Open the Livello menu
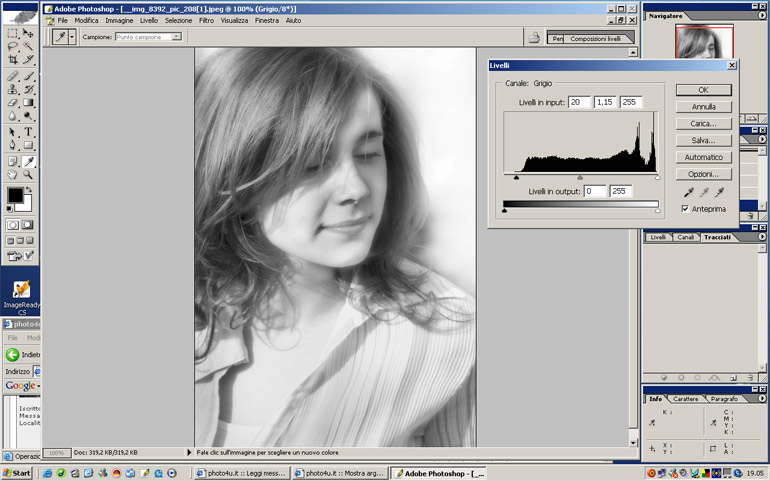This screenshot has height=481, width=770. pos(149,21)
